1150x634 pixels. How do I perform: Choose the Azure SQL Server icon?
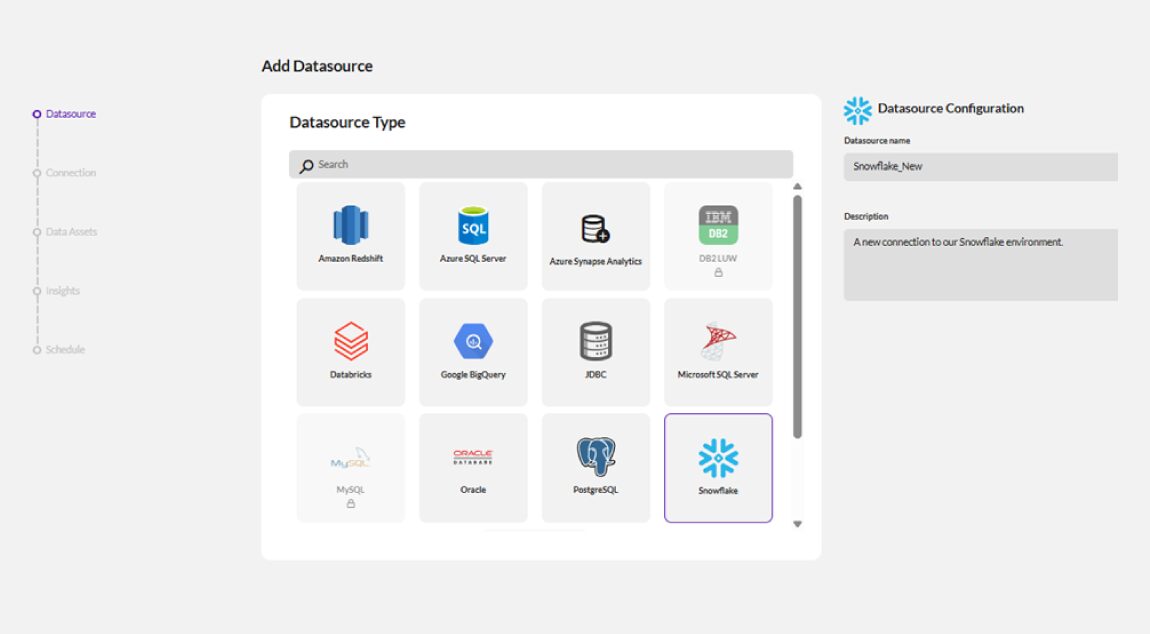(x=473, y=225)
